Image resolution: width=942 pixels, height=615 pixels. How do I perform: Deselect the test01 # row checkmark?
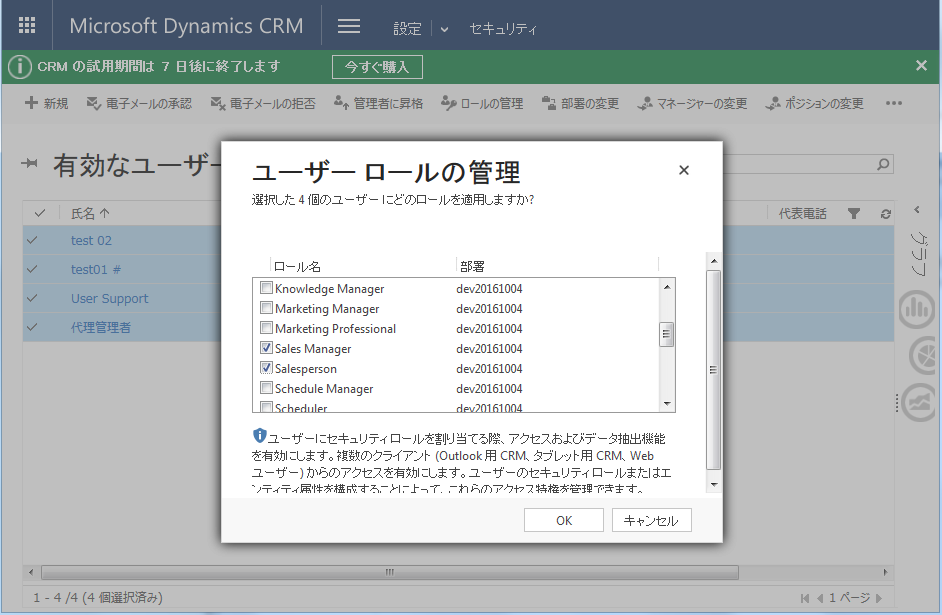click(32, 269)
